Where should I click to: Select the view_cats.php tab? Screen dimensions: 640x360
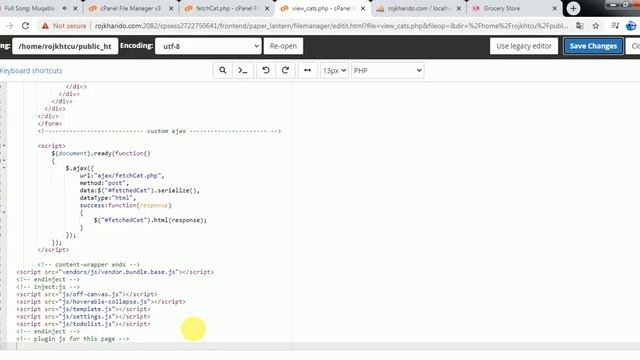pos(322,8)
